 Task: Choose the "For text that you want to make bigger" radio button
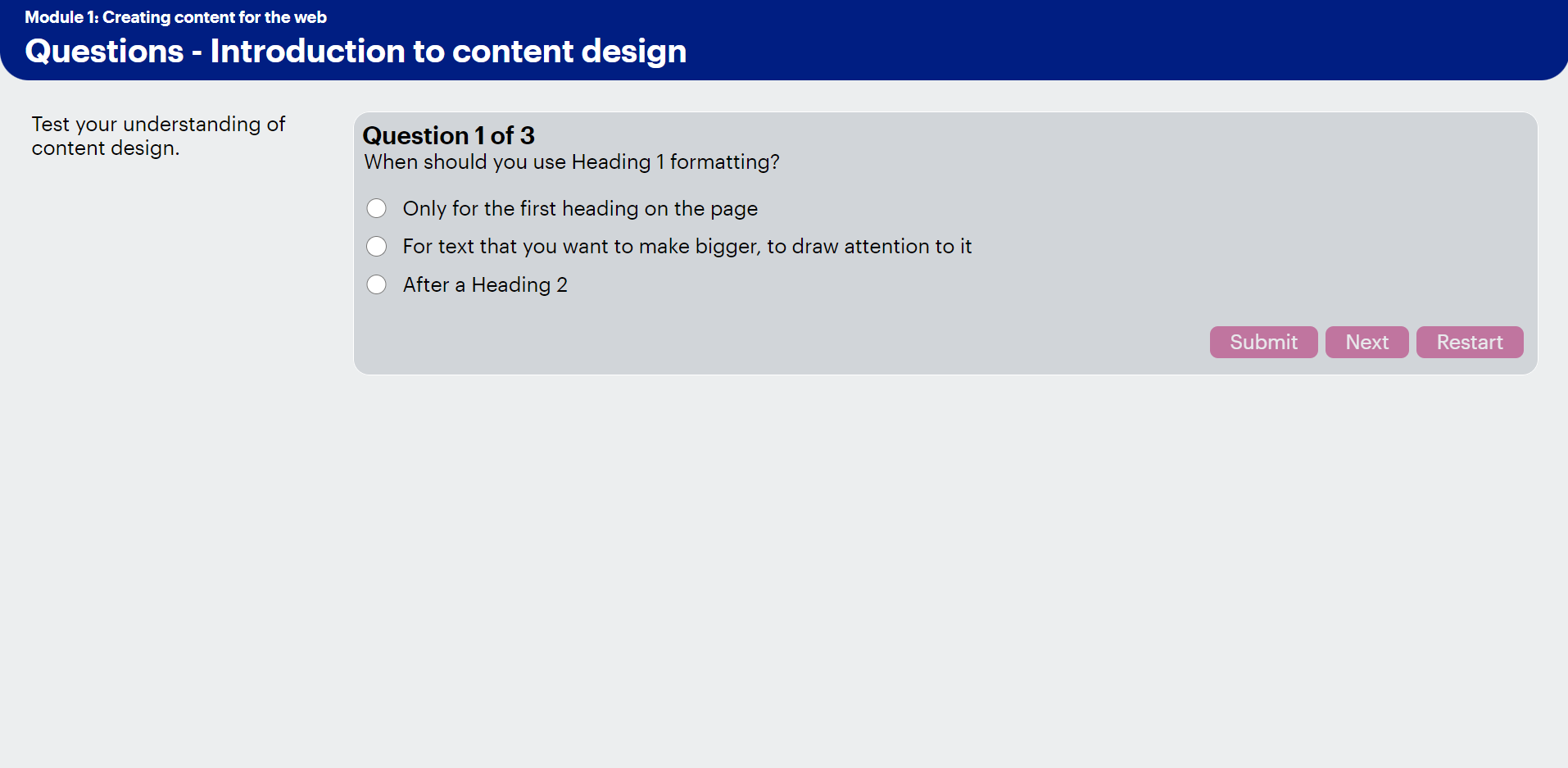(376, 246)
